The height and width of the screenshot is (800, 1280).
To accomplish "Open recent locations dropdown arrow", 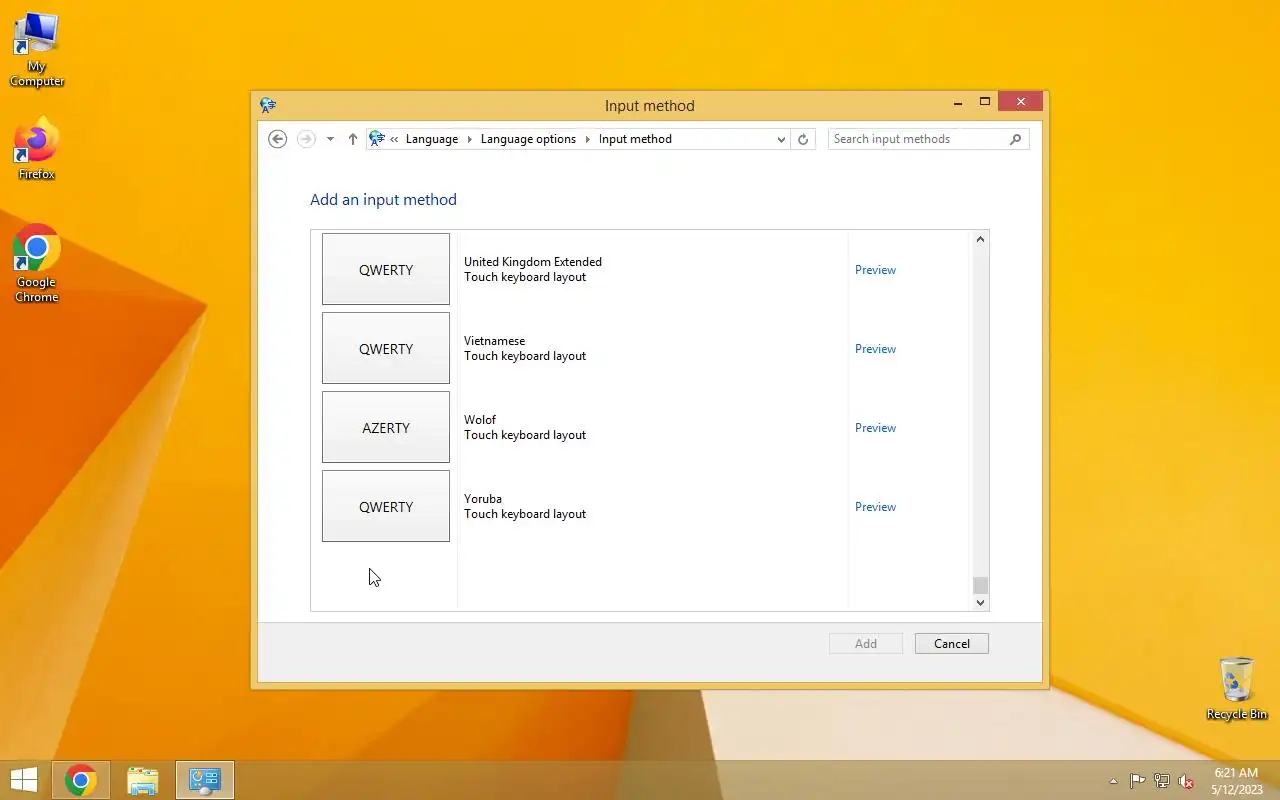I will (330, 139).
